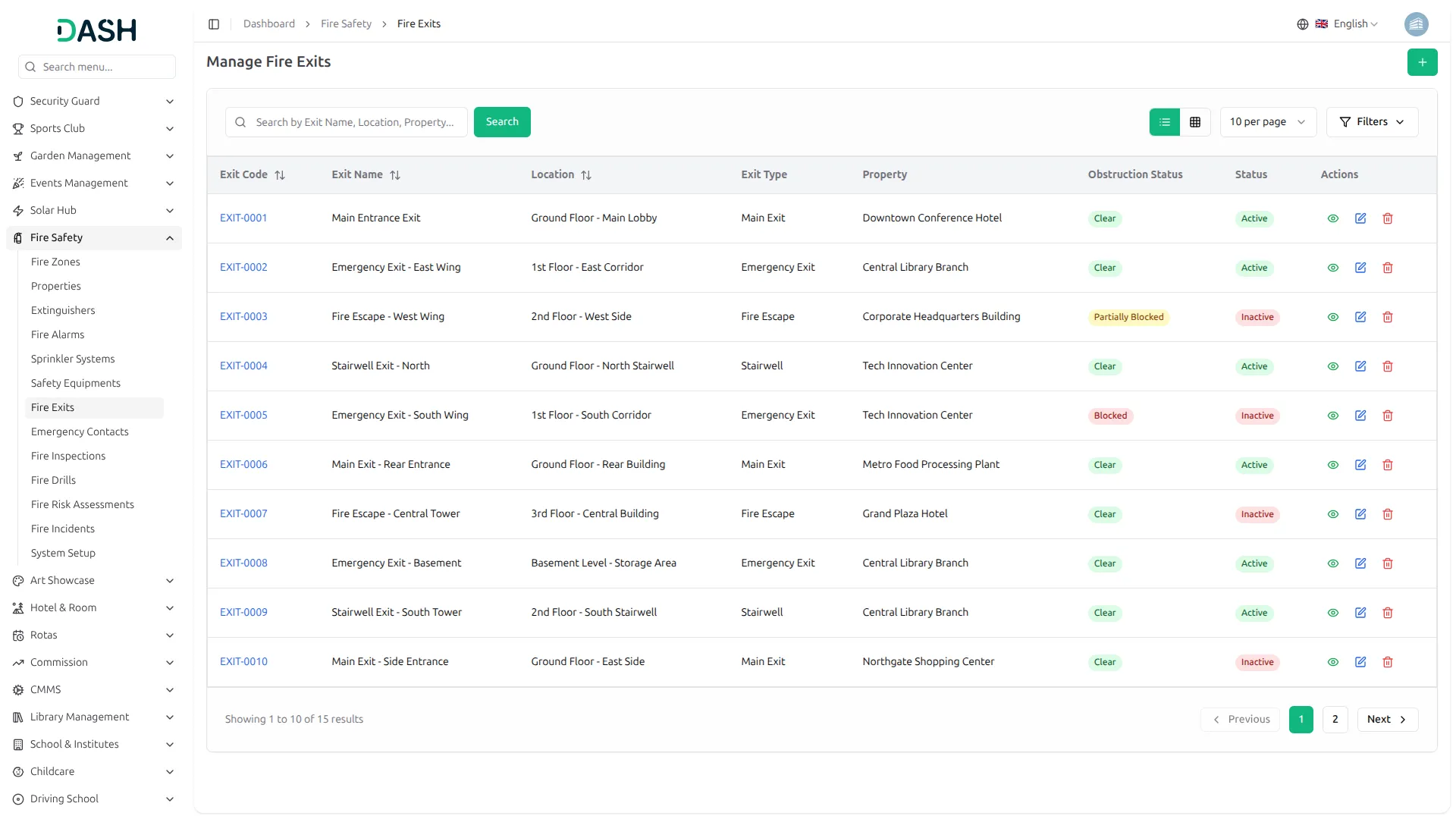Screen dimensions: 1456x819
Task: View EXIT-0001 details with the eye icon
Action: (x=1332, y=218)
